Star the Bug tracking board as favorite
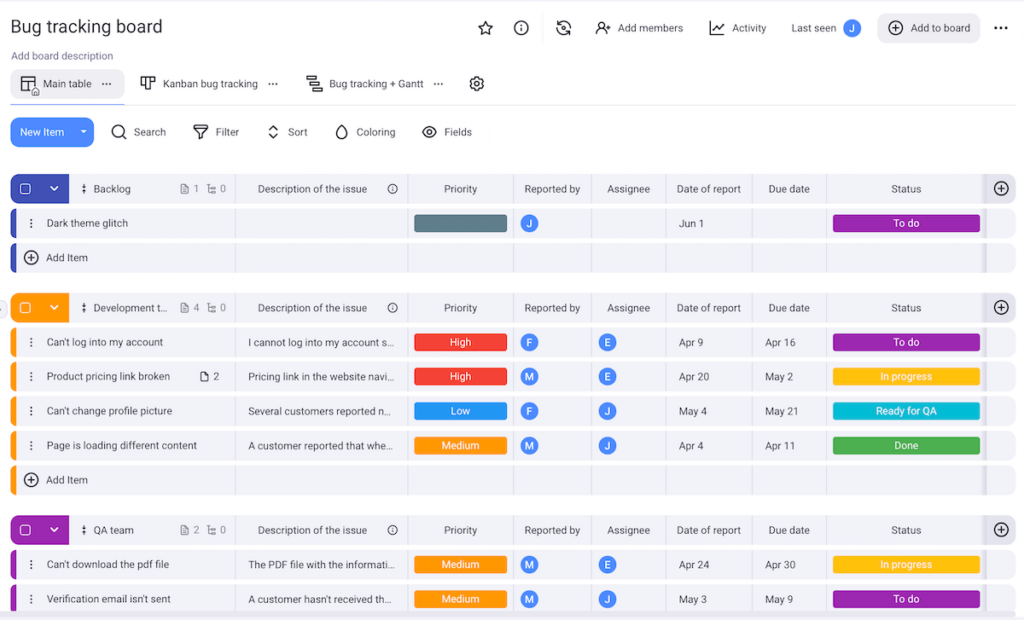Screen dimensions: 1024x620 (x=485, y=28)
